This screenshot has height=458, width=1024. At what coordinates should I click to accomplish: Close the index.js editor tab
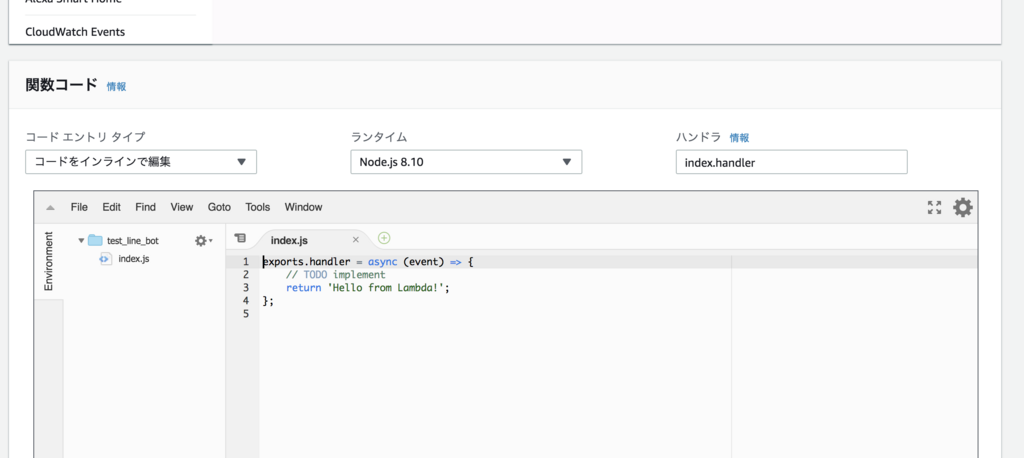tap(356, 240)
